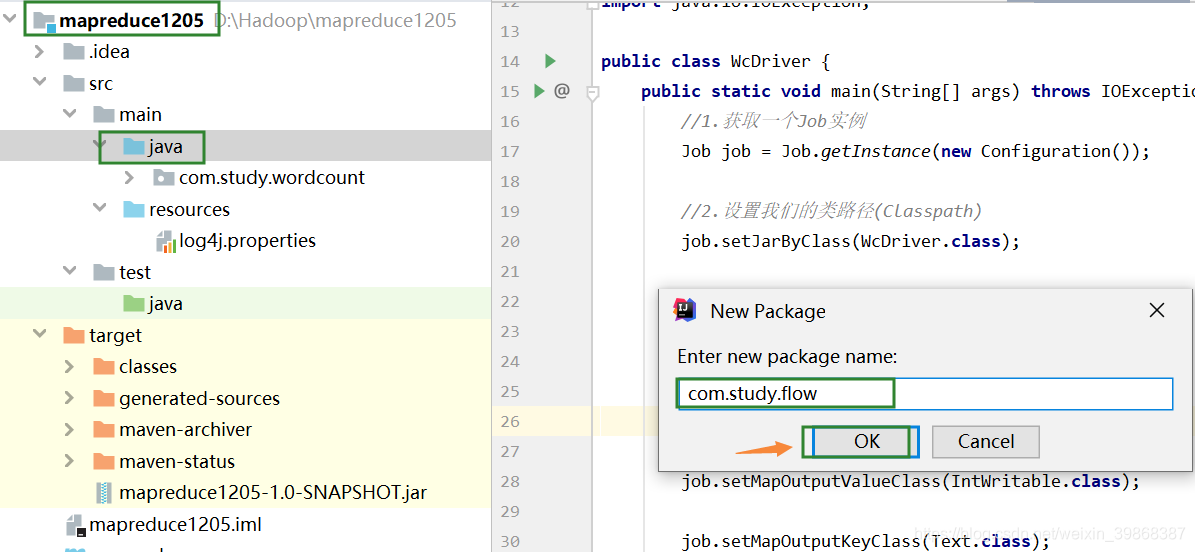Click the main folder icon

(104, 114)
